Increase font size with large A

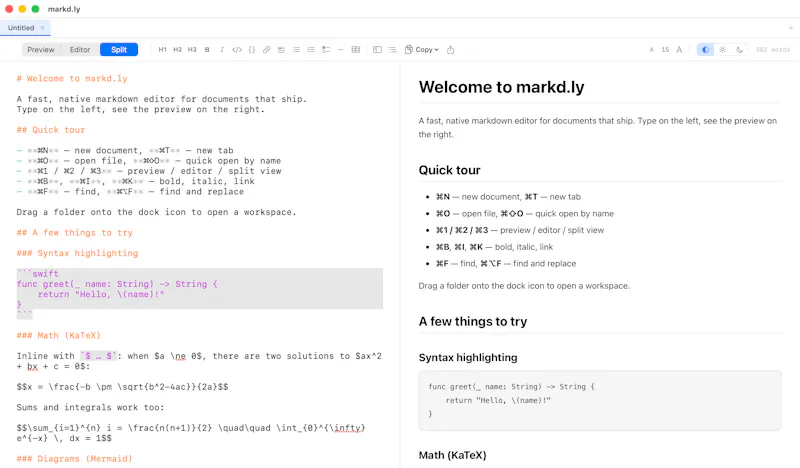tap(679, 50)
